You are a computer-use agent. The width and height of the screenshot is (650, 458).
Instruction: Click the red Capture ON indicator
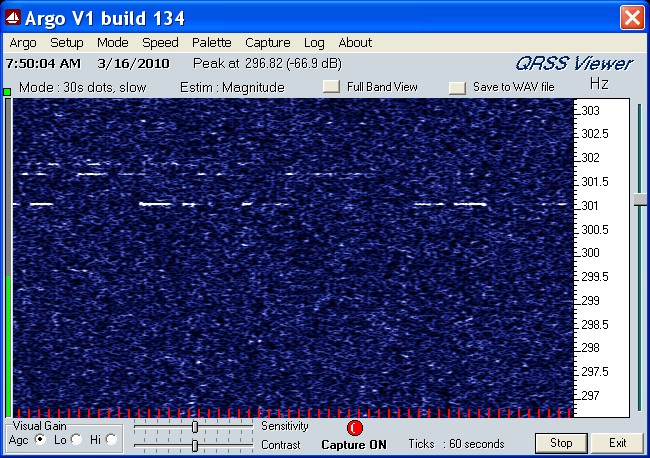pos(355,428)
